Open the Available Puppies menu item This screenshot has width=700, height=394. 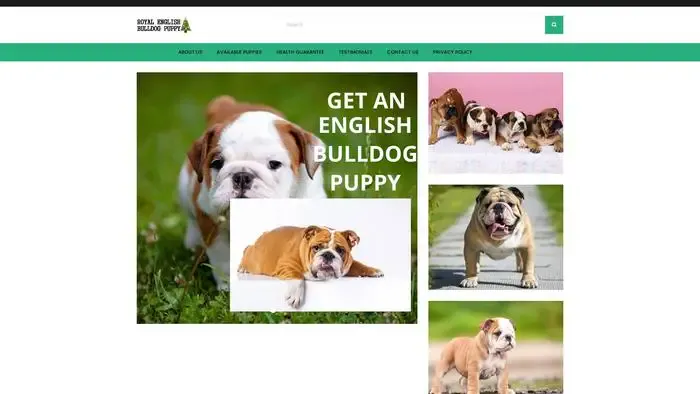(239, 52)
